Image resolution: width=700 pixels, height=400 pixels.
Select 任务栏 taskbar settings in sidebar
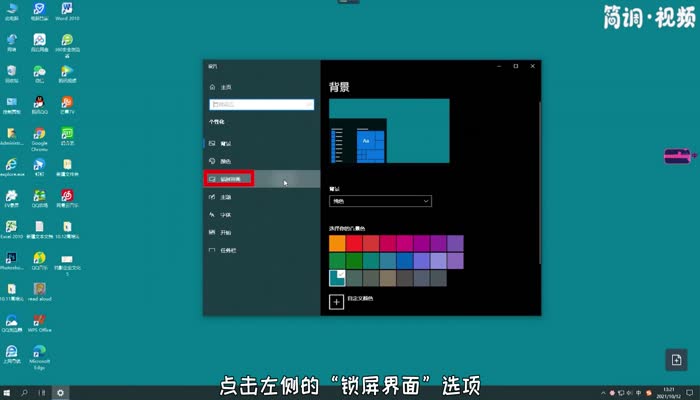226,249
